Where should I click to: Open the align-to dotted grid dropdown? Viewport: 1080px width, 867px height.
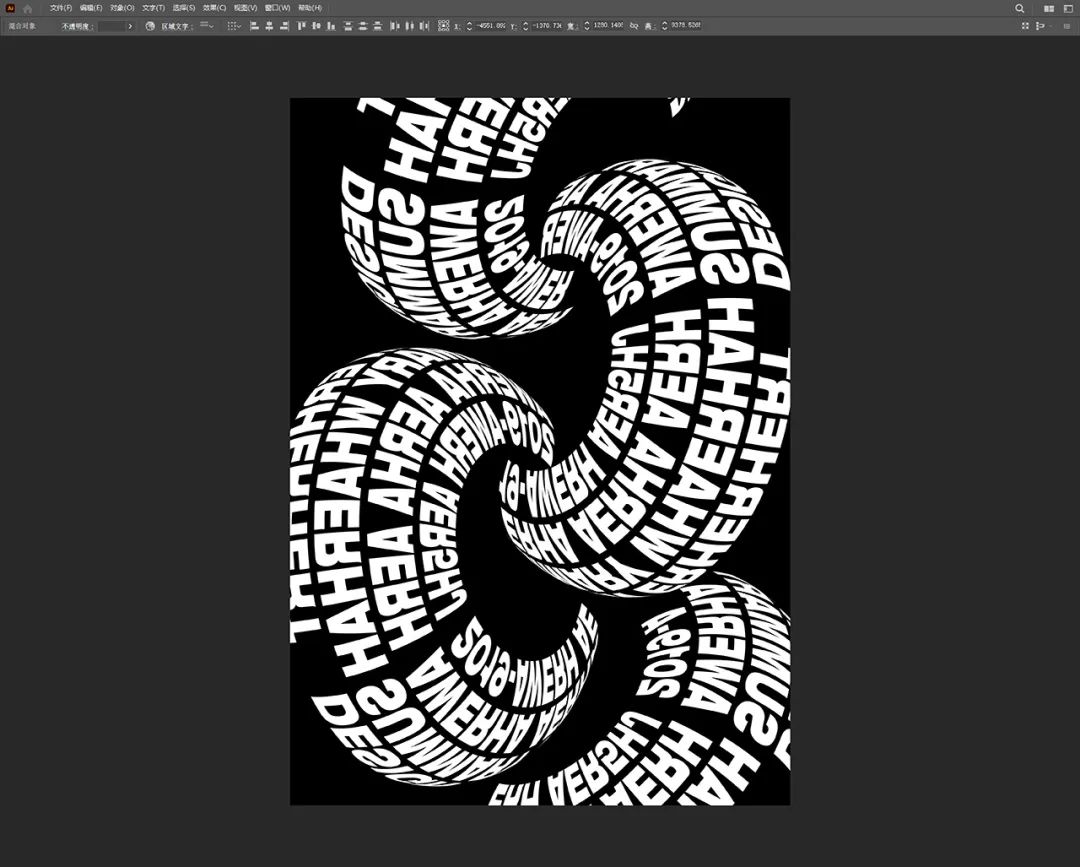coord(233,25)
